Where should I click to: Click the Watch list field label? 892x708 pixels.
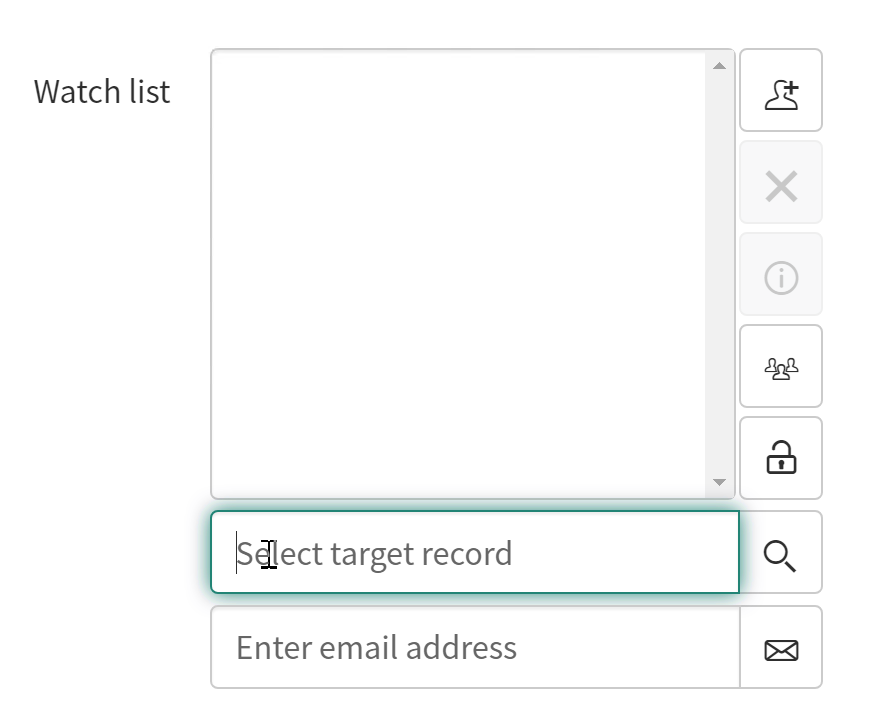102,92
